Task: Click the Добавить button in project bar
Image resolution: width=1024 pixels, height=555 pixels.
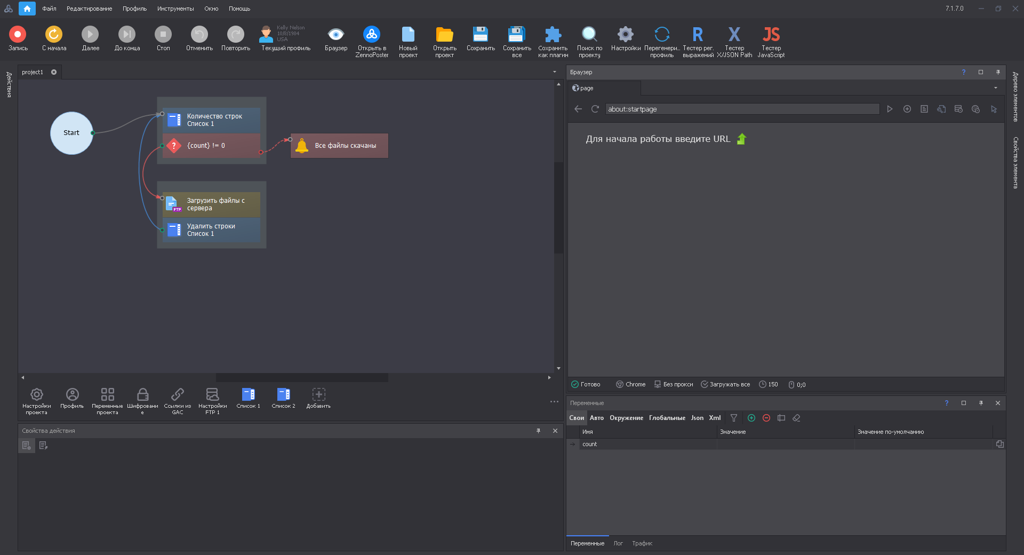Action: point(319,399)
